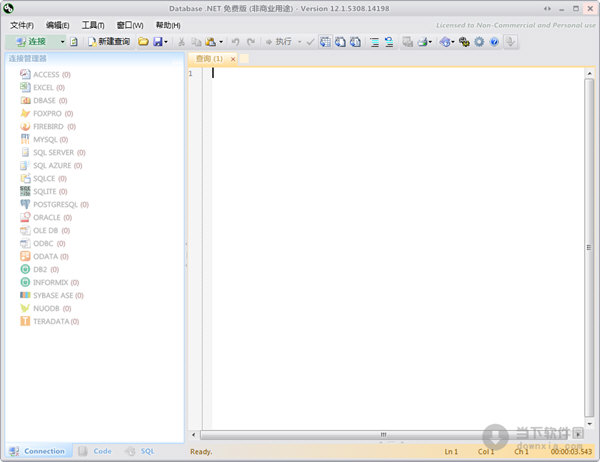Select MYSQL (0) in connection tree
The width and height of the screenshot is (600, 462).
[x=44, y=139]
